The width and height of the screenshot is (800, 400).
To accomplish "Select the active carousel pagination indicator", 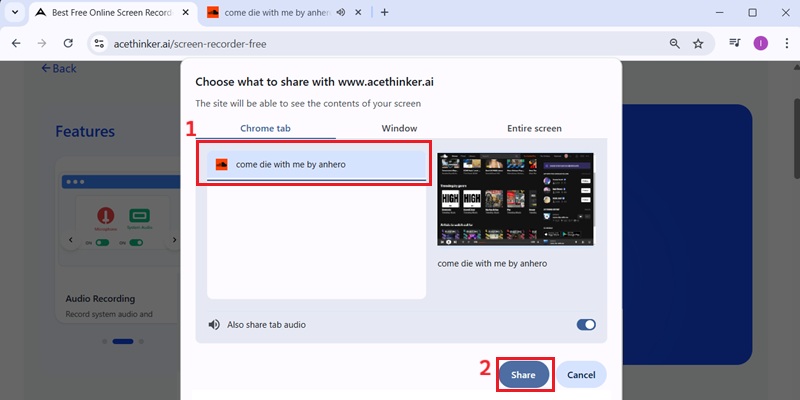I will pos(123,341).
